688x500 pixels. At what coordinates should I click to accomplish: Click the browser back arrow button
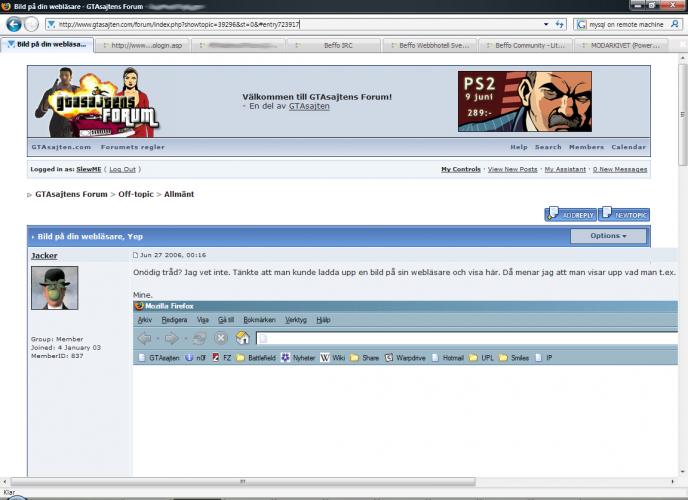point(14,24)
